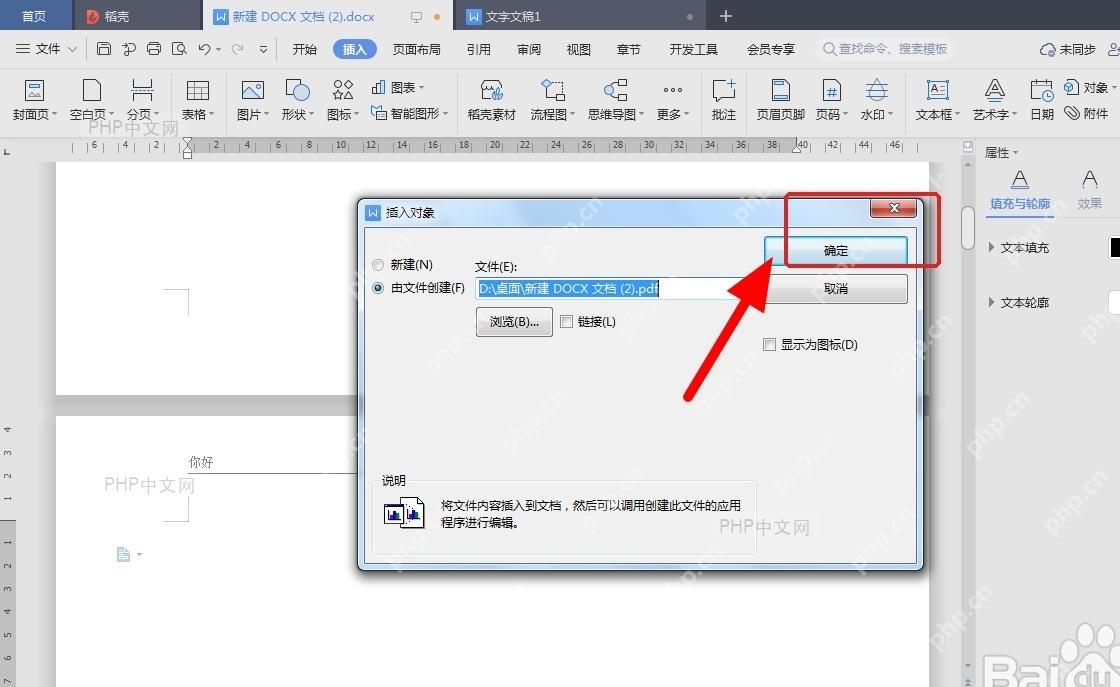Click the More (更多) ribbon icon

673,99
